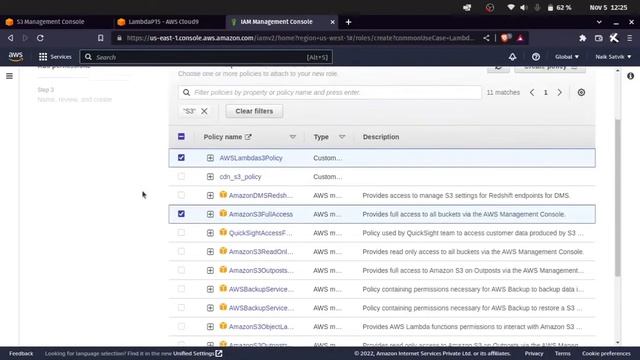Viewport: 640px width, 360px height.
Task: Click the Unified Settings external link icon
Action: pyautogui.click(x=219, y=353)
